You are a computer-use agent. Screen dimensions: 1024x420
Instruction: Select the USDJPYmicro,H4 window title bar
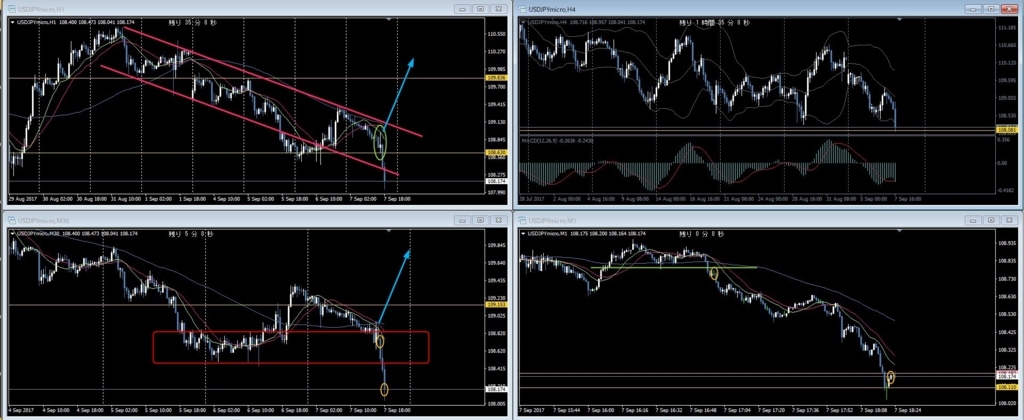[x=768, y=8]
